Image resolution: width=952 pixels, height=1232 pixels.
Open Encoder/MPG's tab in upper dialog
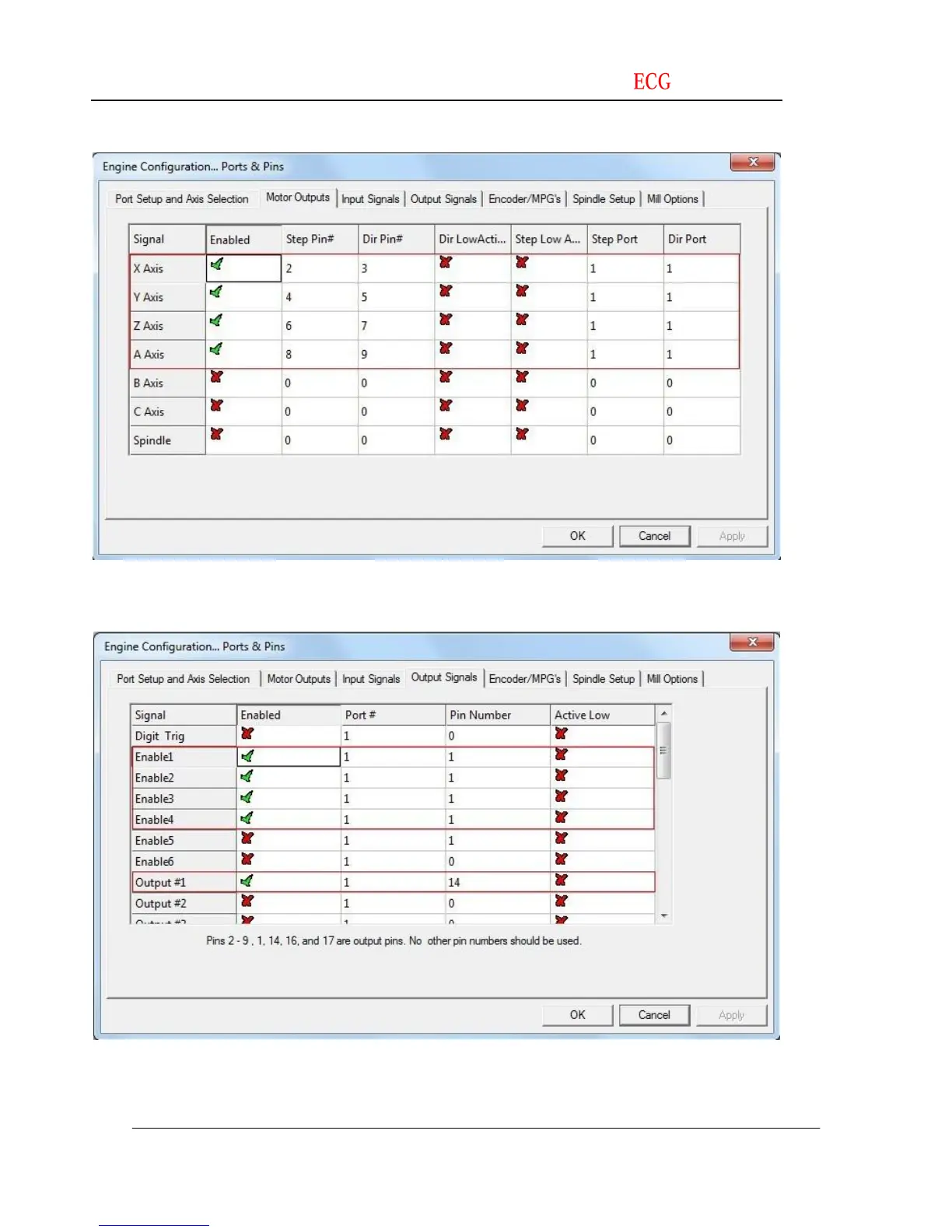point(525,199)
